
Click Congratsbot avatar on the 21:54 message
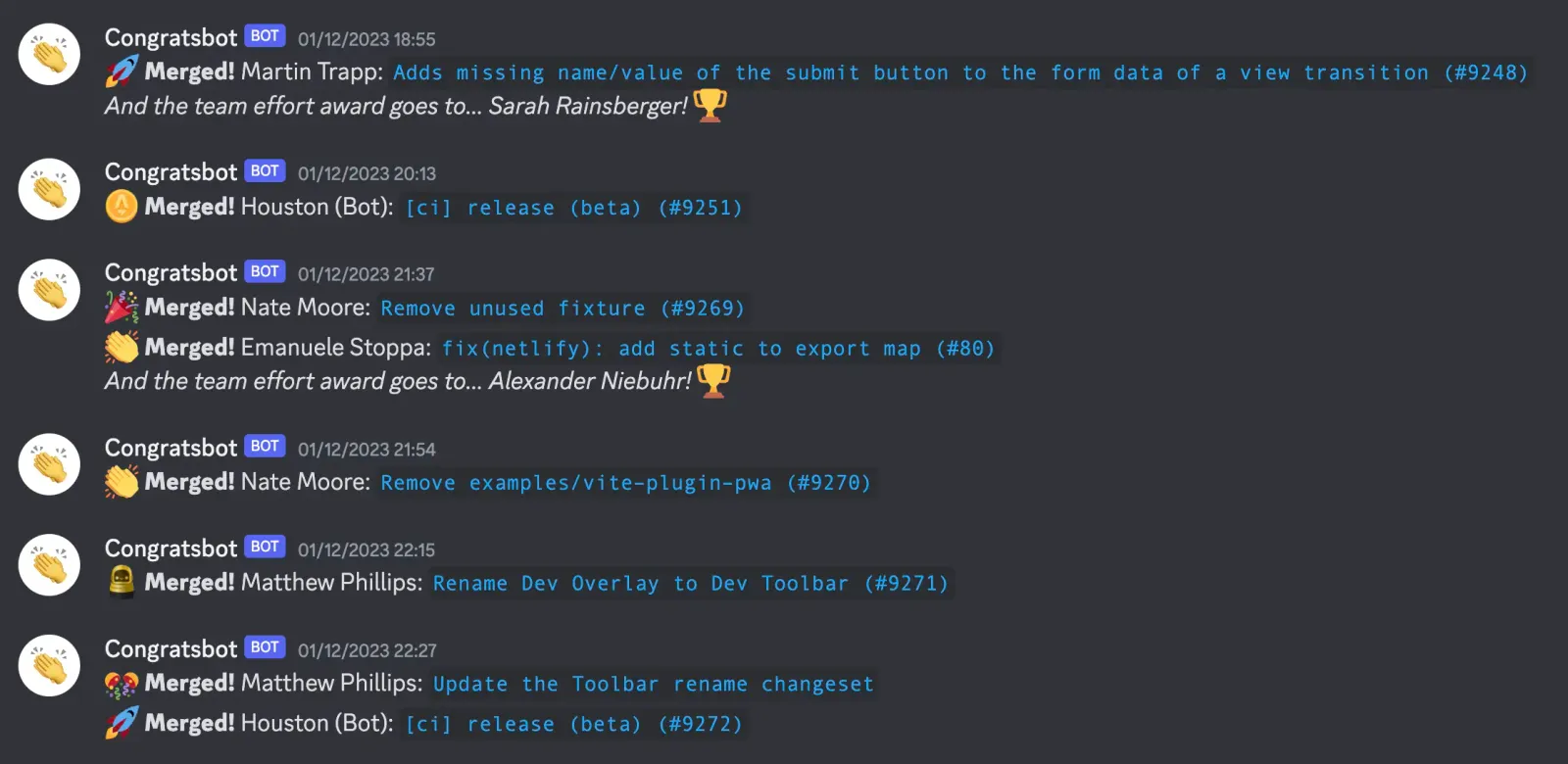point(49,464)
